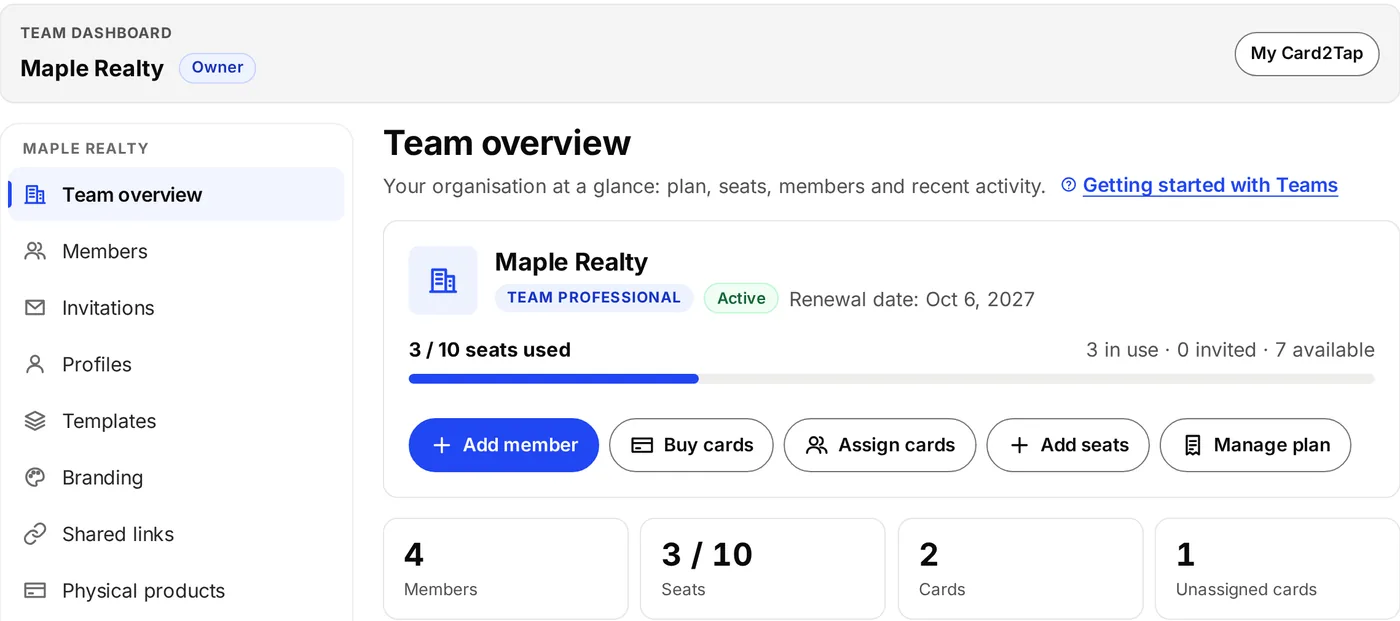1400x621 pixels.
Task: Click the receipt icon in Manage plan
Action: 1192,445
